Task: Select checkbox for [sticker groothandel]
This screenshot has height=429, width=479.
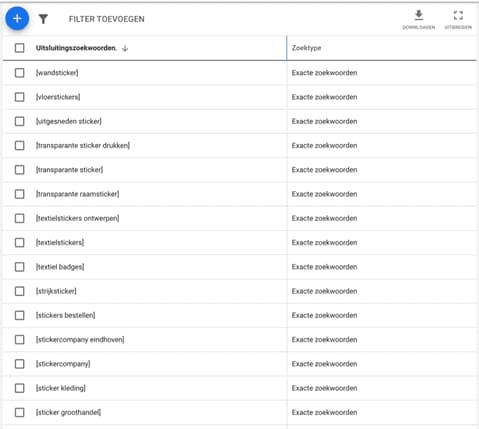Action: 20,412
